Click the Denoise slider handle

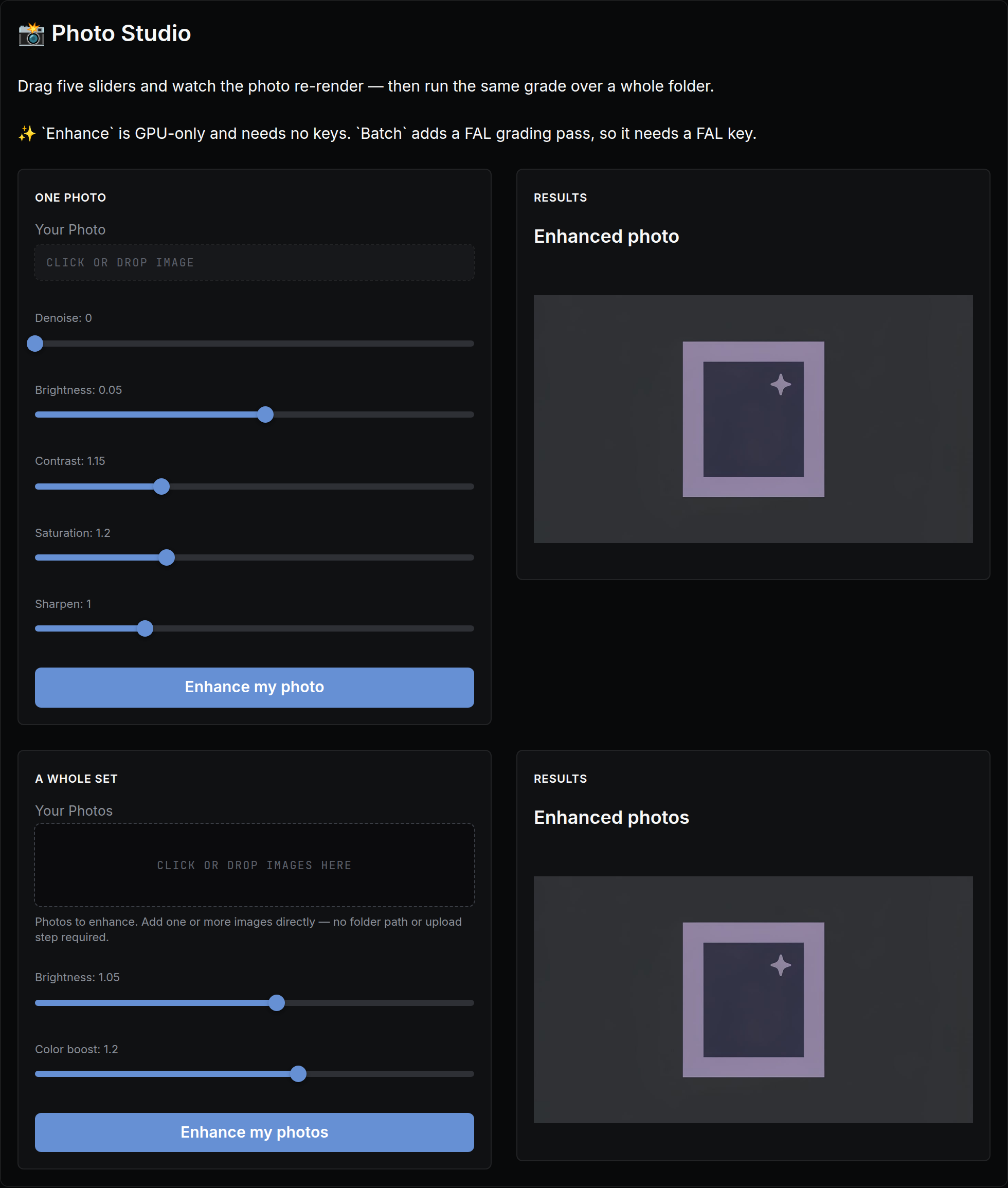tap(35, 344)
